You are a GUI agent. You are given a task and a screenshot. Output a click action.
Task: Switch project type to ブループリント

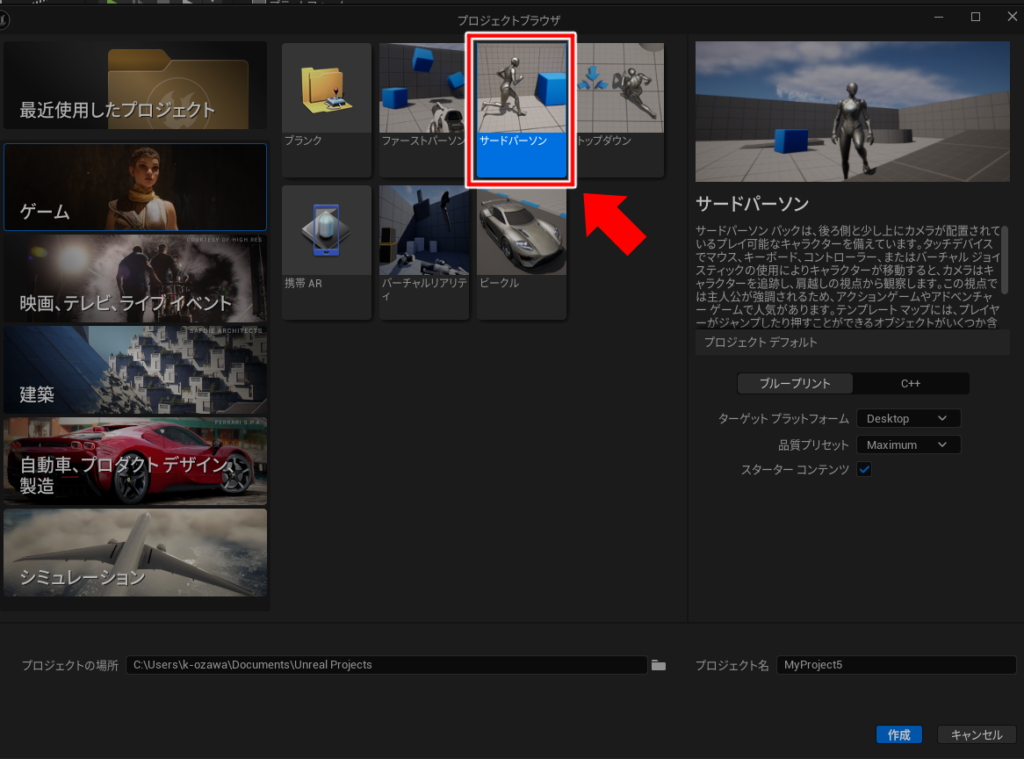pos(795,384)
